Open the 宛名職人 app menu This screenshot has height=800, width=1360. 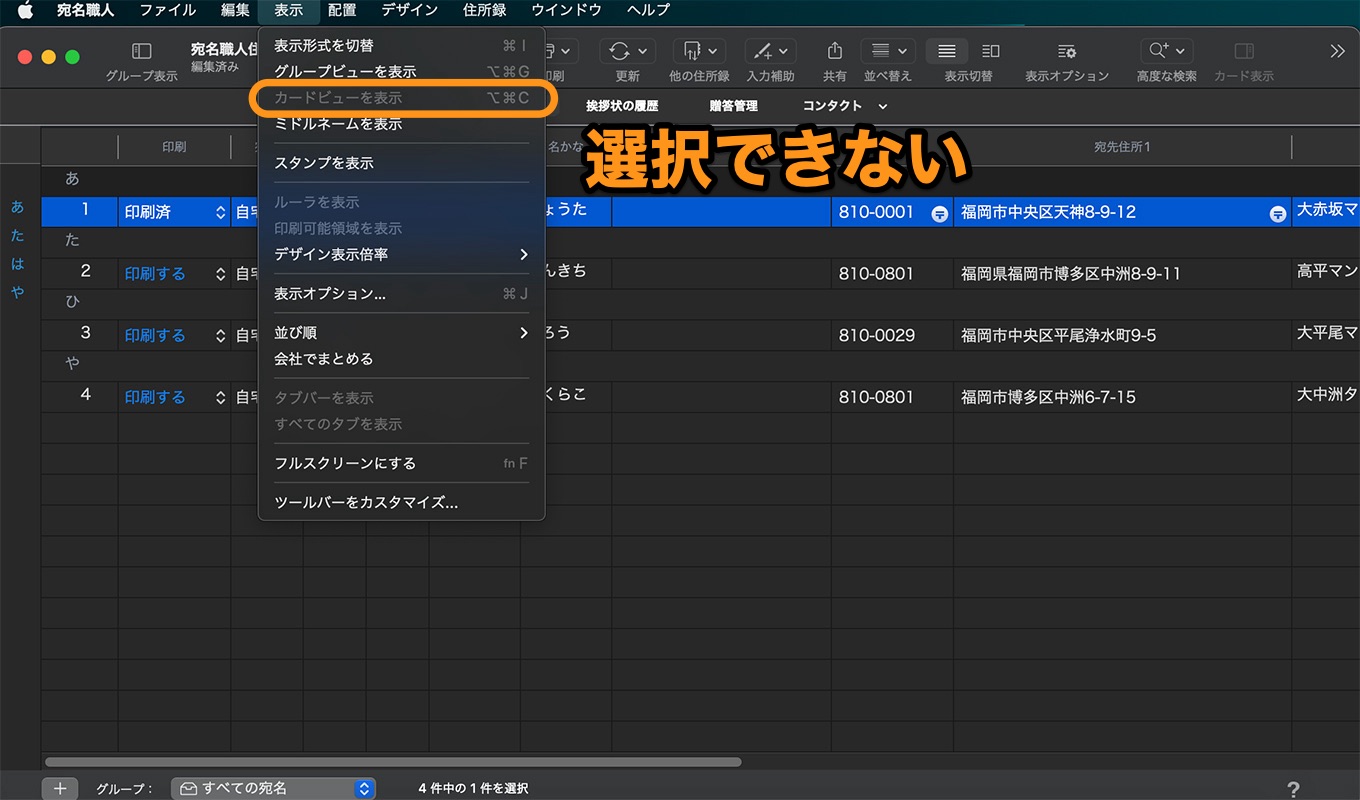(85, 10)
